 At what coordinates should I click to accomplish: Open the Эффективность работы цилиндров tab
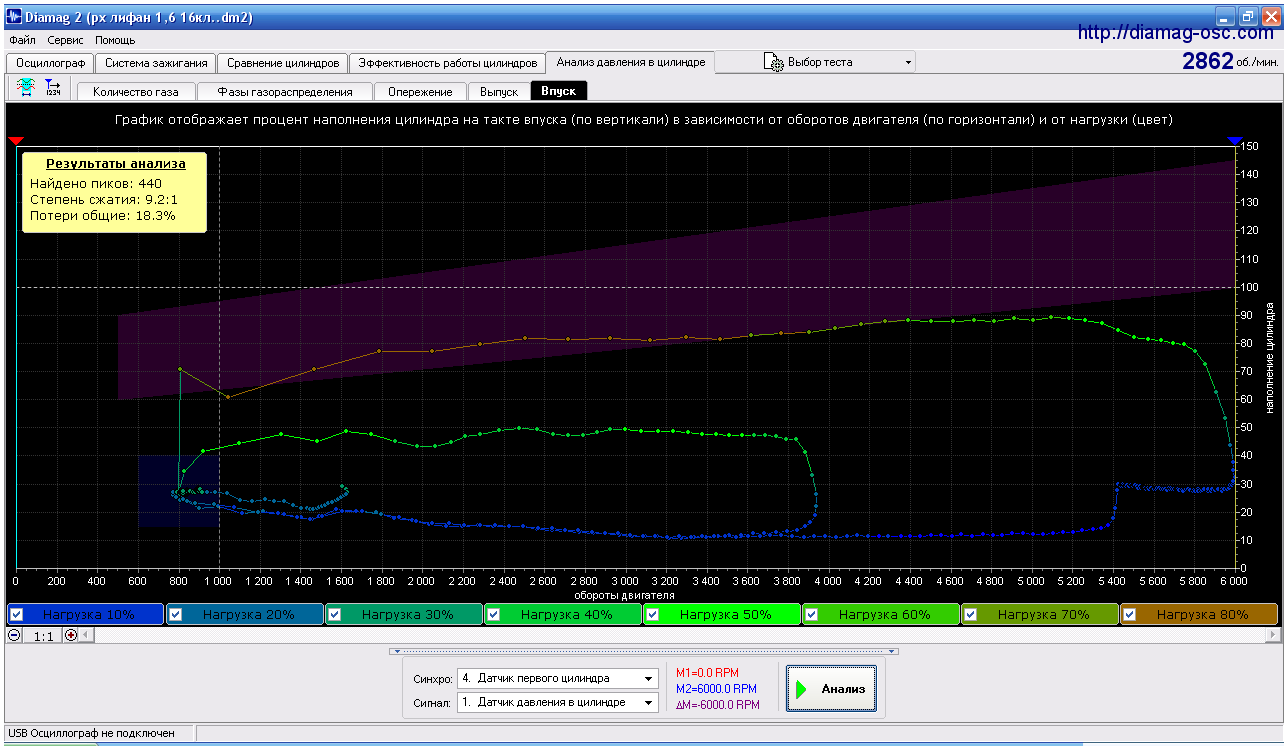point(449,63)
